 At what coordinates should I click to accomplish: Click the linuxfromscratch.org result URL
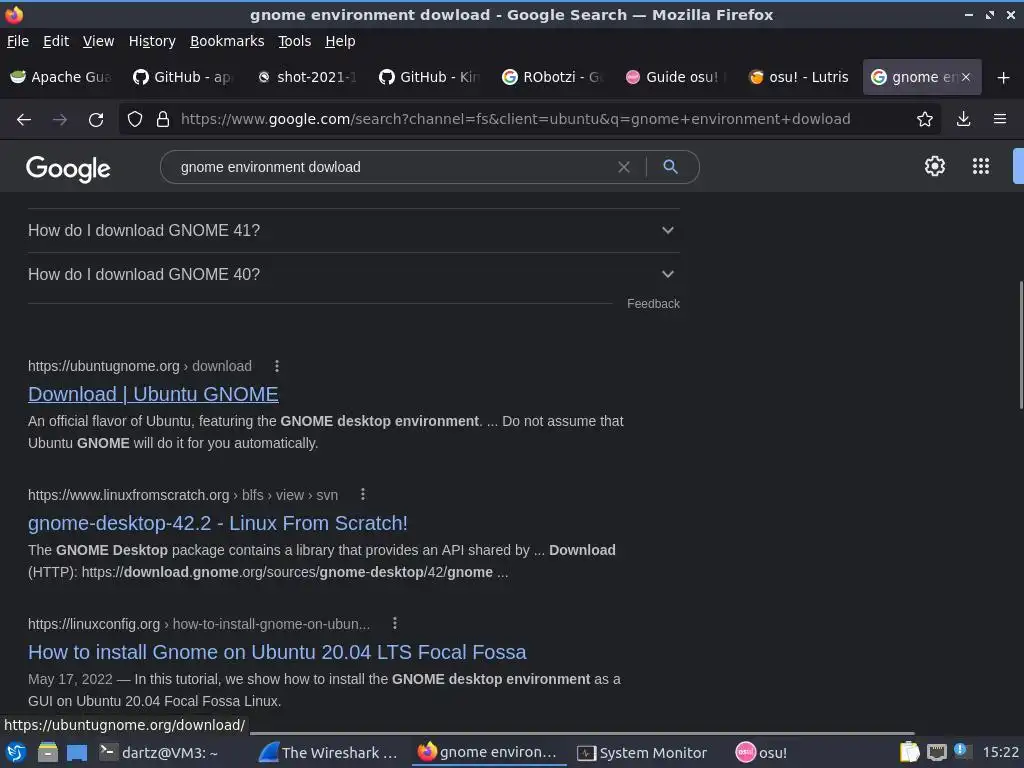[183, 495]
